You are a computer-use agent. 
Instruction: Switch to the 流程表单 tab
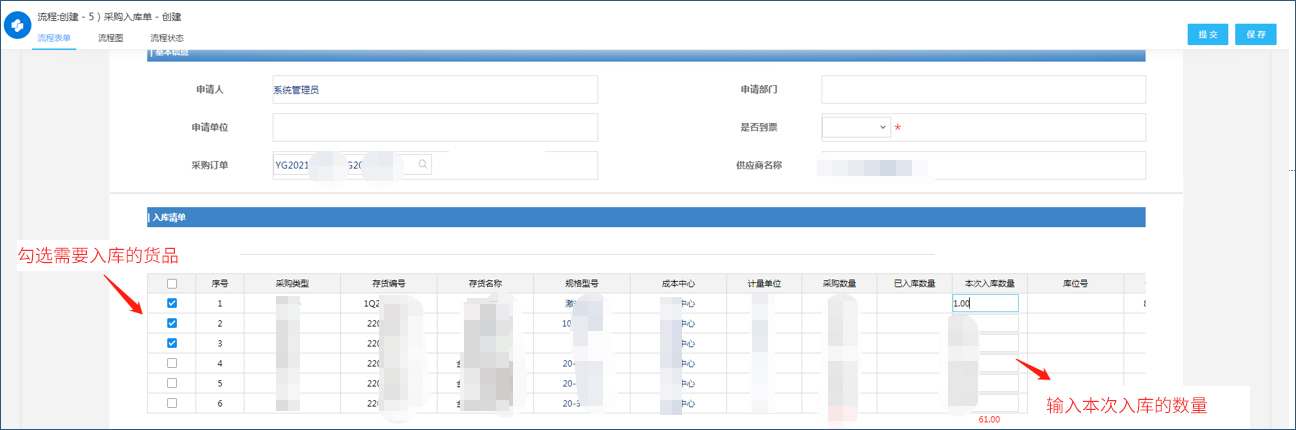pos(54,38)
